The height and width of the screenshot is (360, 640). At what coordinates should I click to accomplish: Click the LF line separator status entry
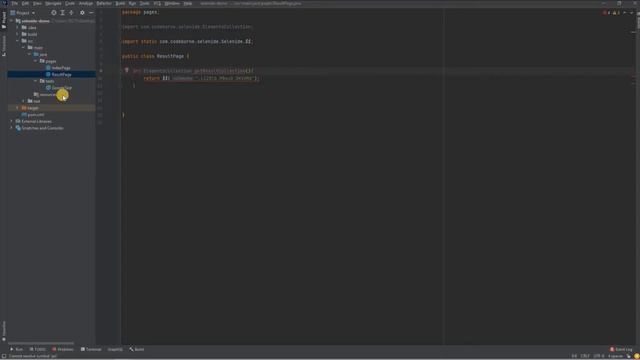click(x=585, y=356)
